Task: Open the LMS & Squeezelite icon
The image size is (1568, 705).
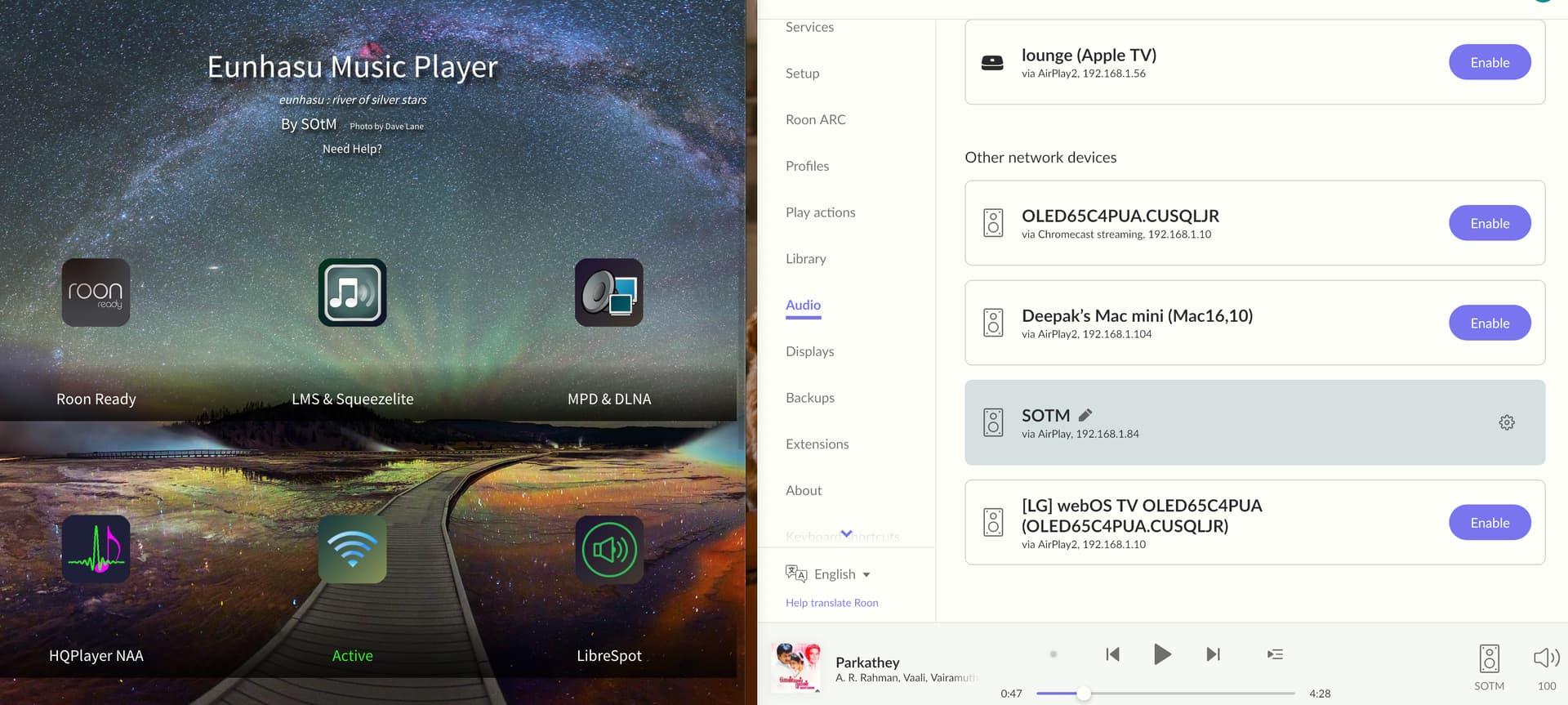Action: (x=353, y=292)
